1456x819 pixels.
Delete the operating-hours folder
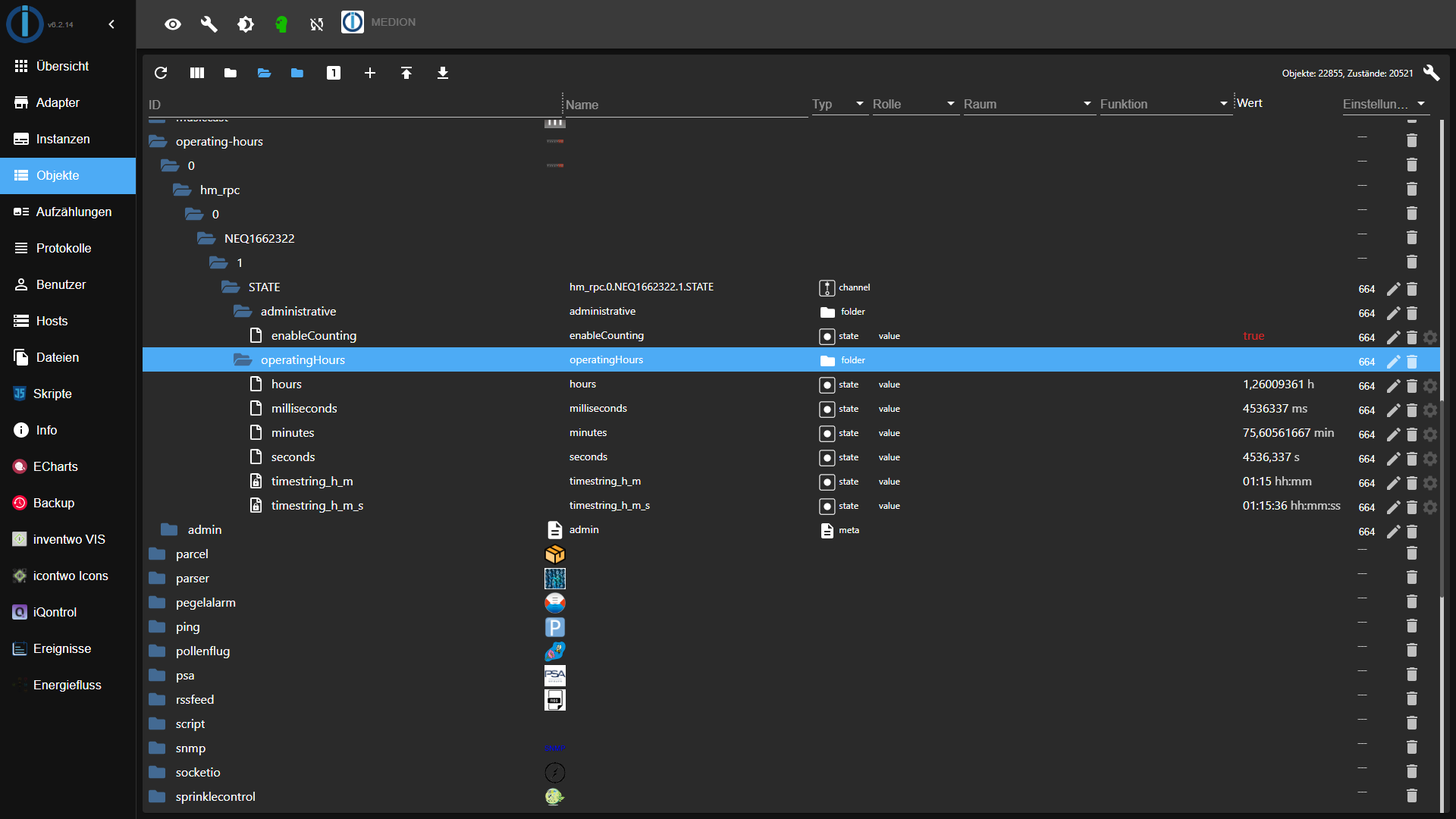(1412, 140)
